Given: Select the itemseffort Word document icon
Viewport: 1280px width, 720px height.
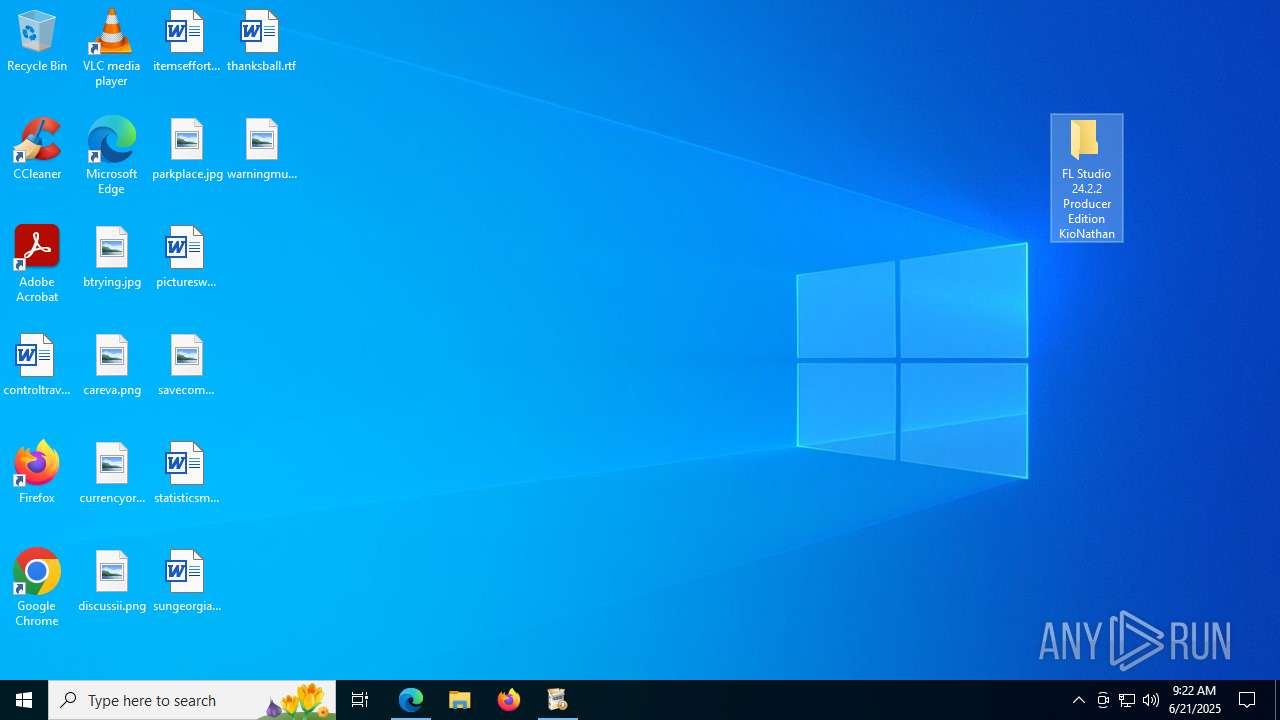Looking at the screenshot, I should (x=186, y=42).
